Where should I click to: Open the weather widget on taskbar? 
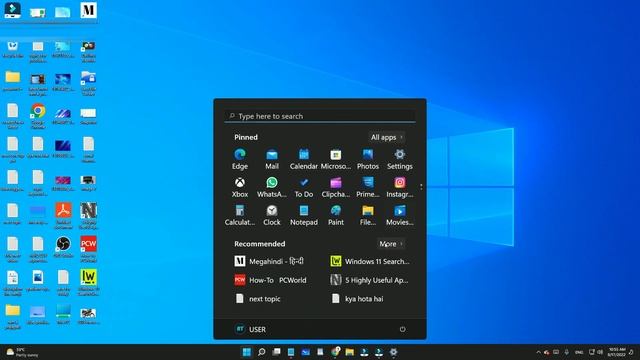click(22, 352)
